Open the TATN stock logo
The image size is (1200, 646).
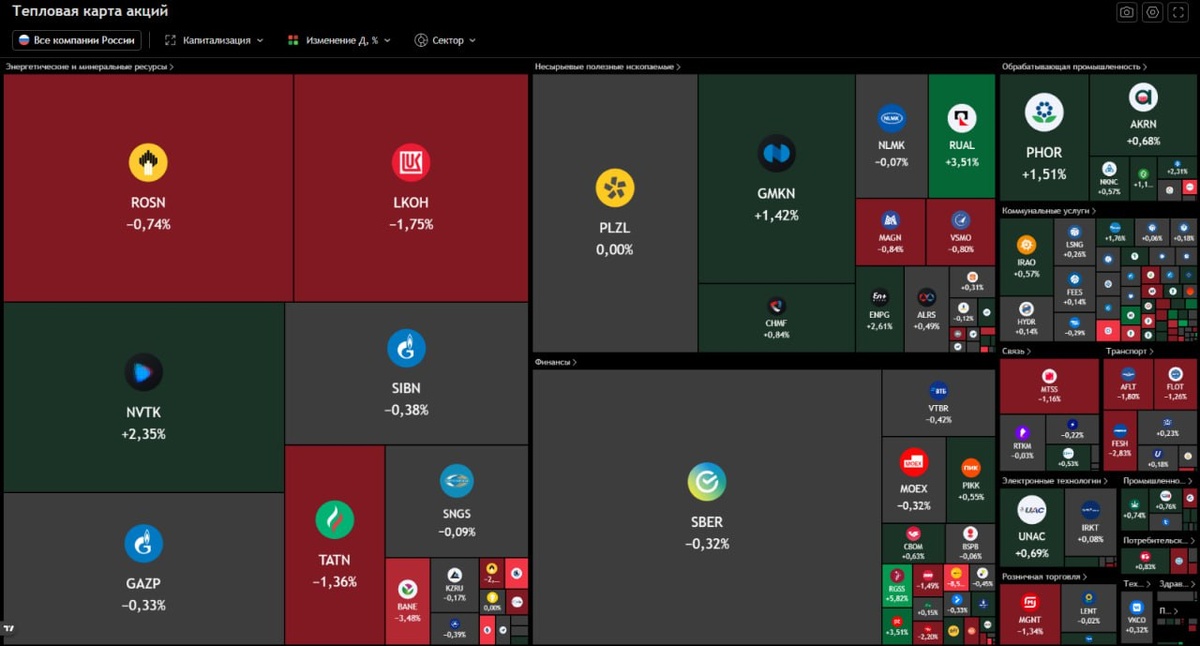[334, 520]
